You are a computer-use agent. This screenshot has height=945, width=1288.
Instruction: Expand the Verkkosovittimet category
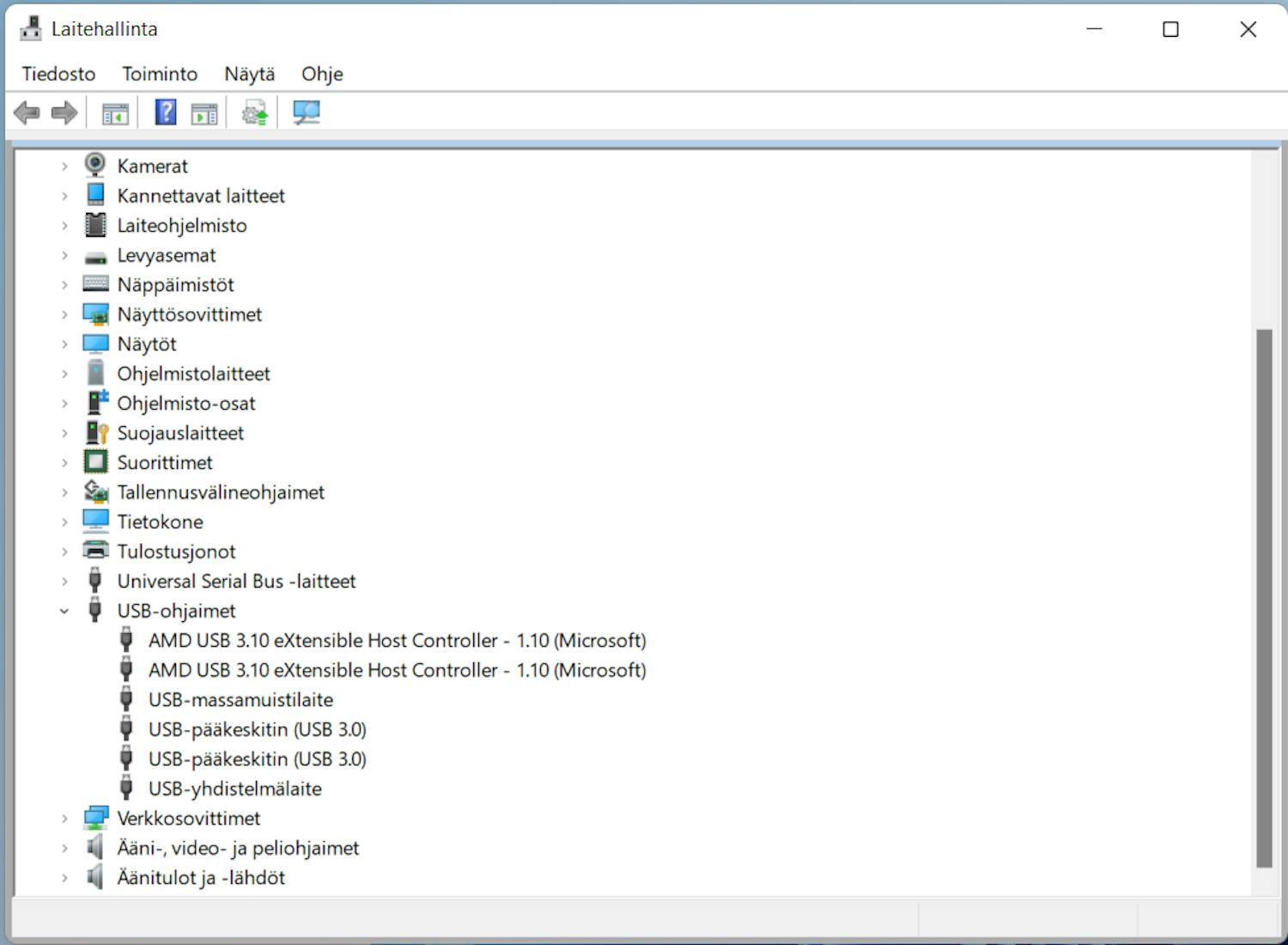point(64,819)
